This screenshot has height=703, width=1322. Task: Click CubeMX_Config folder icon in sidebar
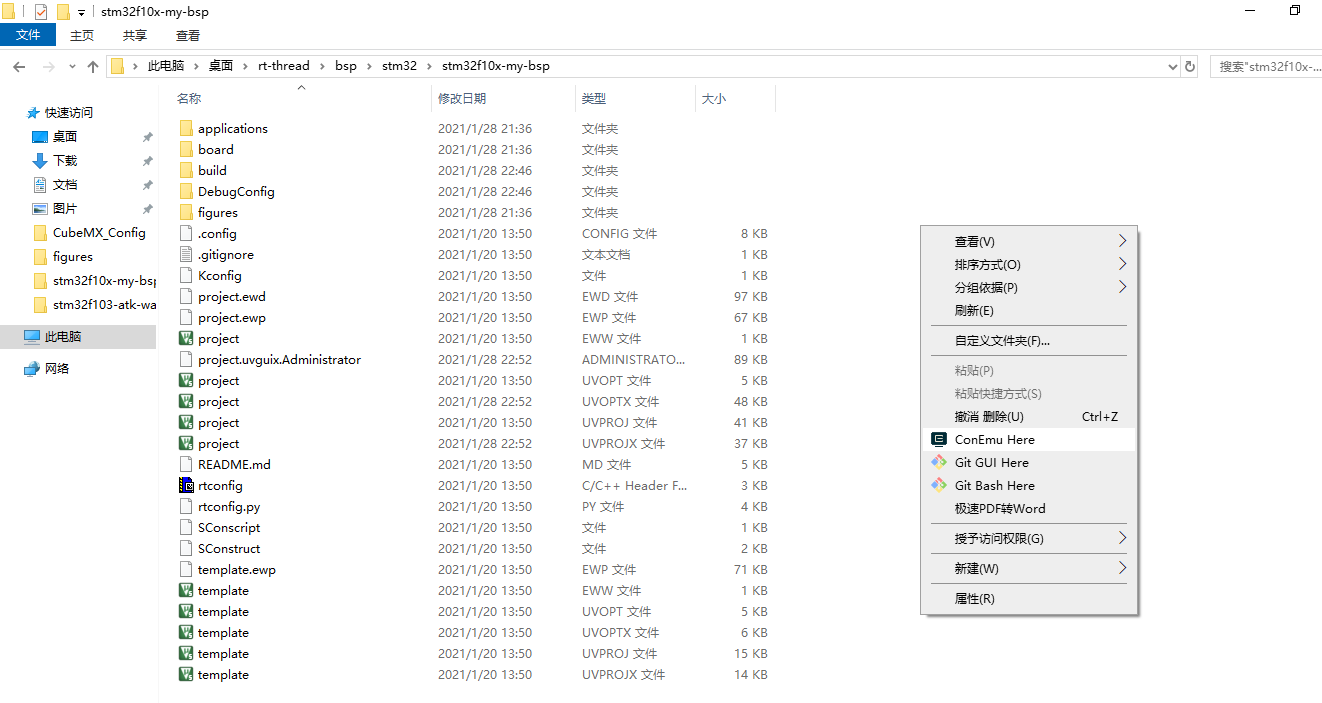point(40,233)
